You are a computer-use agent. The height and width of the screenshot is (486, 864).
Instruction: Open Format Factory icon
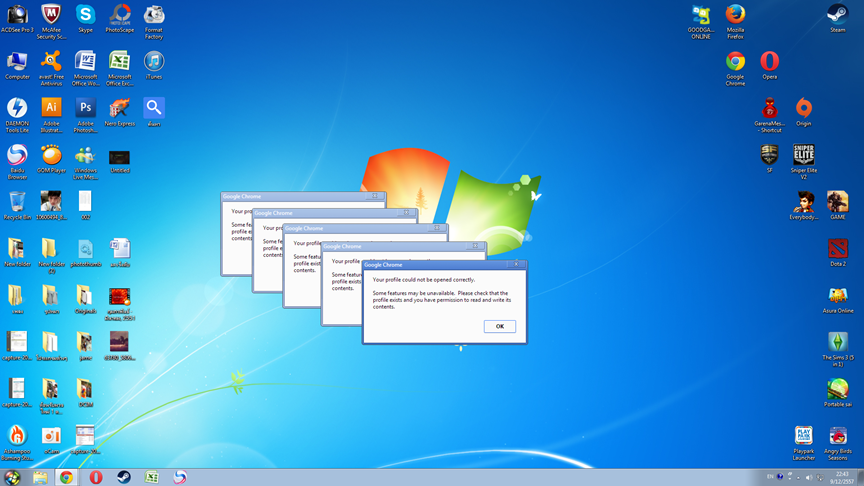click(x=154, y=21)
